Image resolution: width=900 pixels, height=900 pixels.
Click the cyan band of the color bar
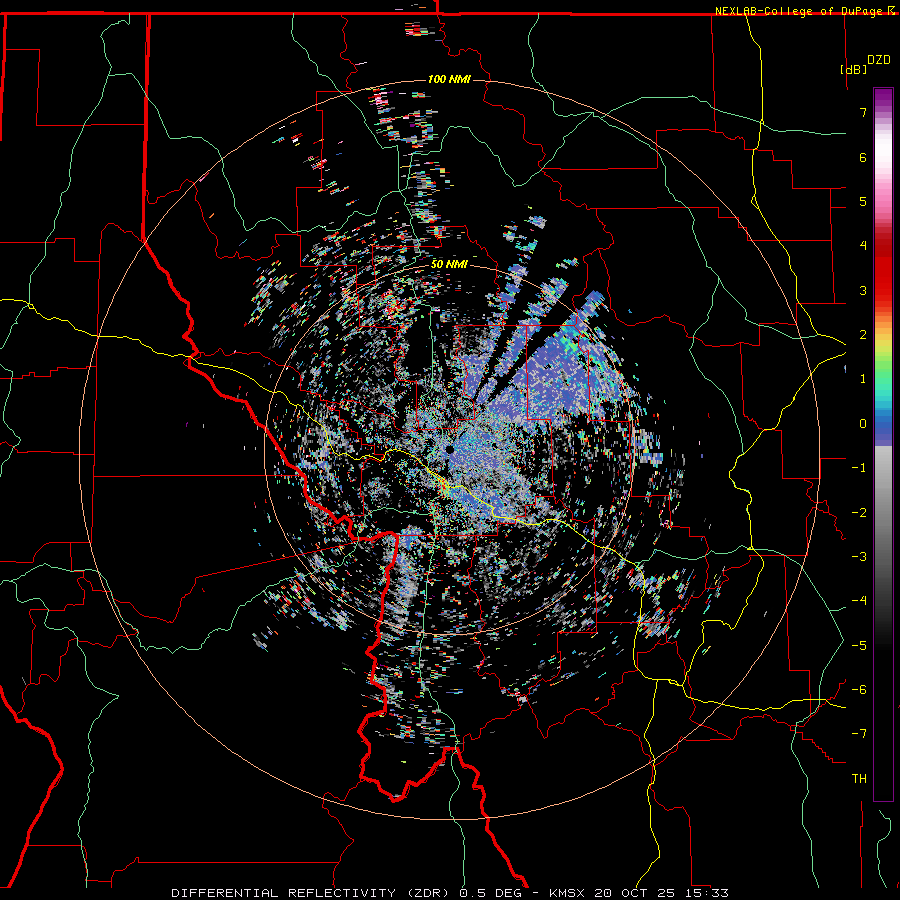pos(883,396)
